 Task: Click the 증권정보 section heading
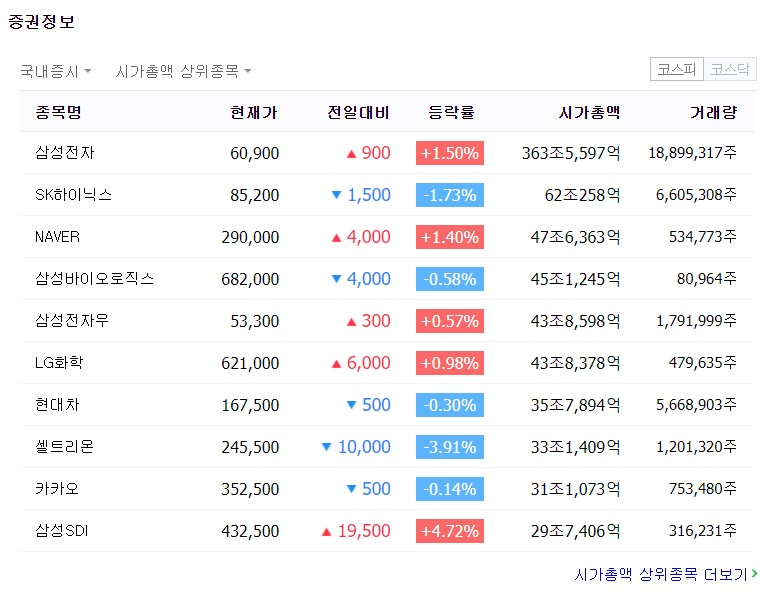point(42,21)
